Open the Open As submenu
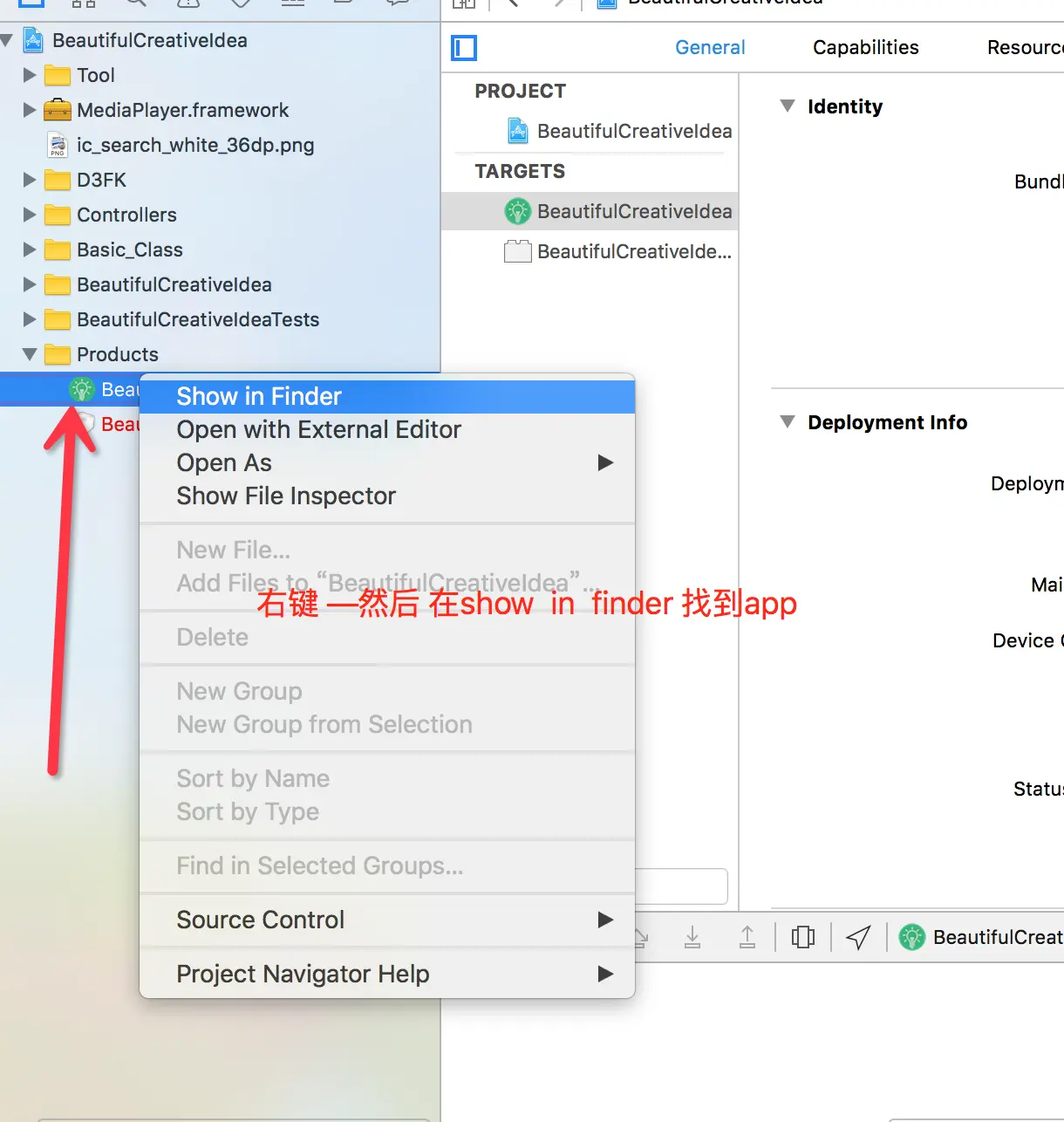 [387, 462]
